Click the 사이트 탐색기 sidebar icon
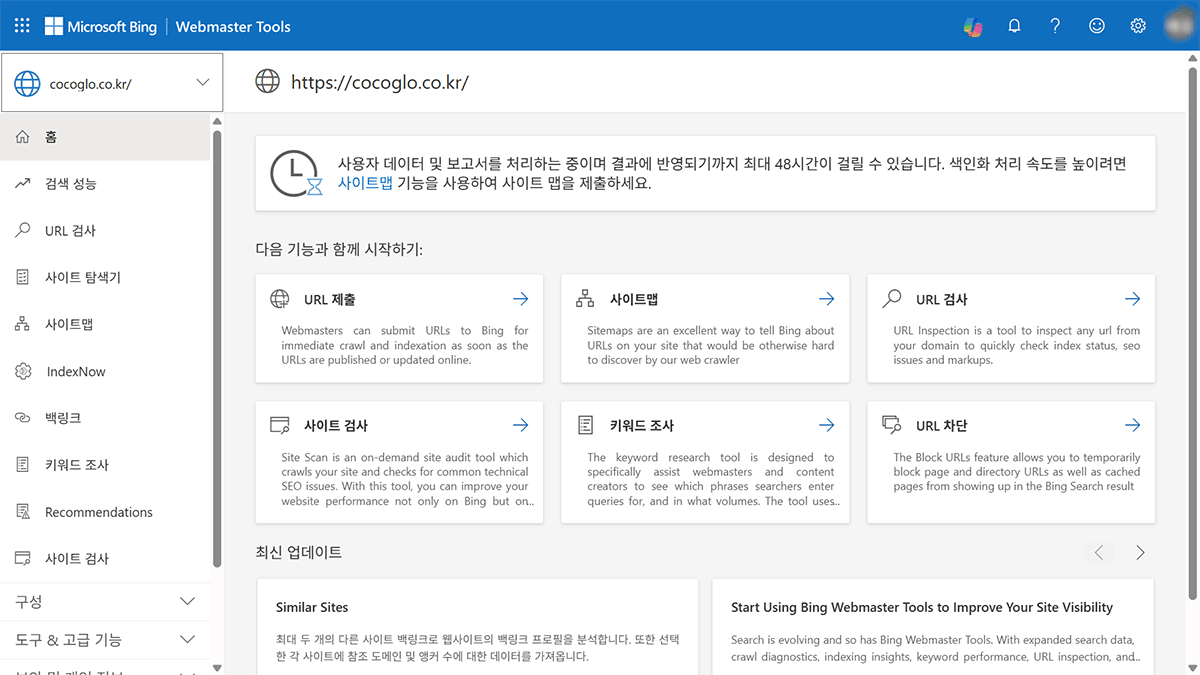Image resolution: width=1200 pixels, height=675 pixels. coord(23,277)
